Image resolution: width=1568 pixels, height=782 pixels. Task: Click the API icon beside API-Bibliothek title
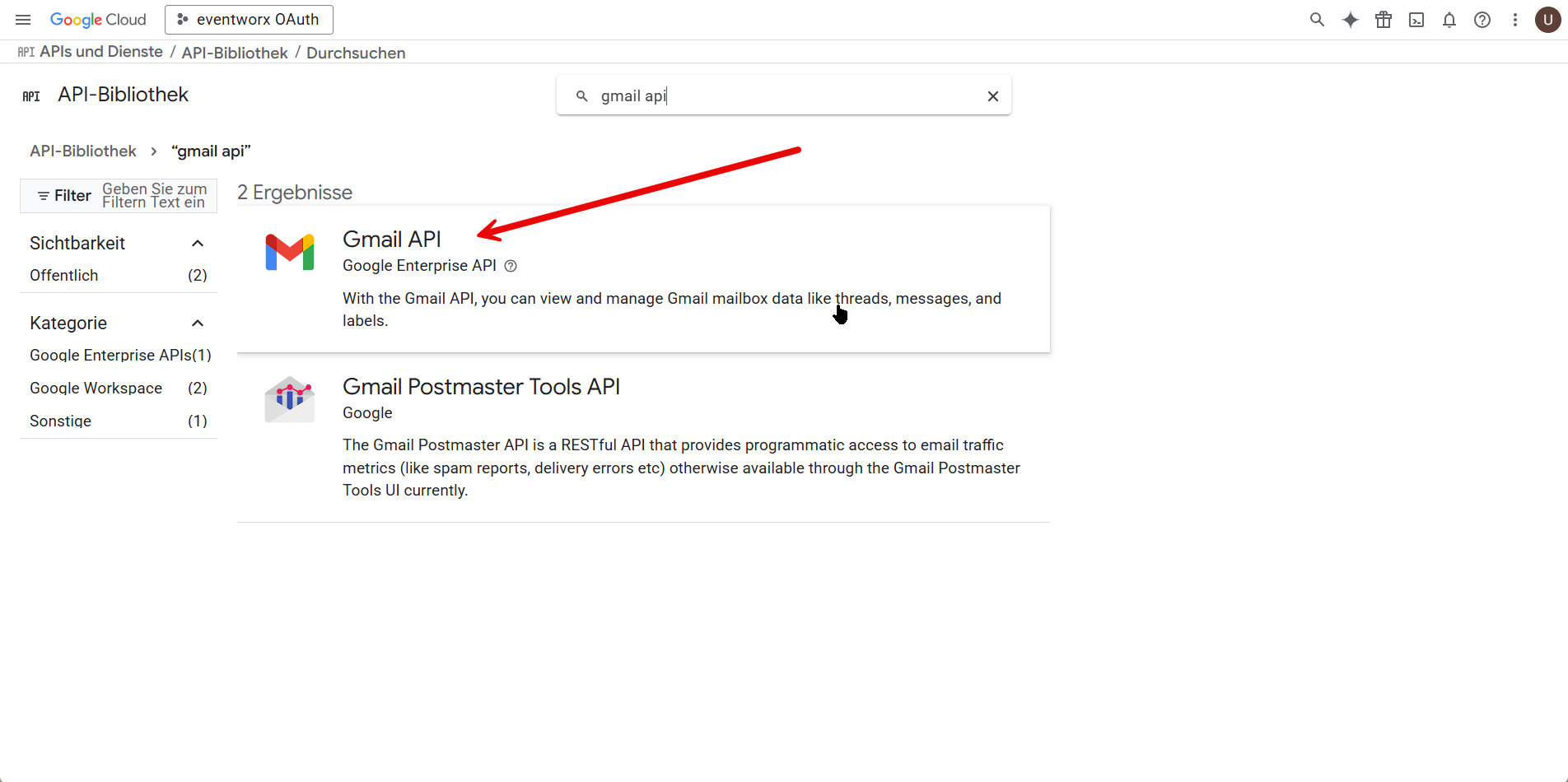coord(31,96)
